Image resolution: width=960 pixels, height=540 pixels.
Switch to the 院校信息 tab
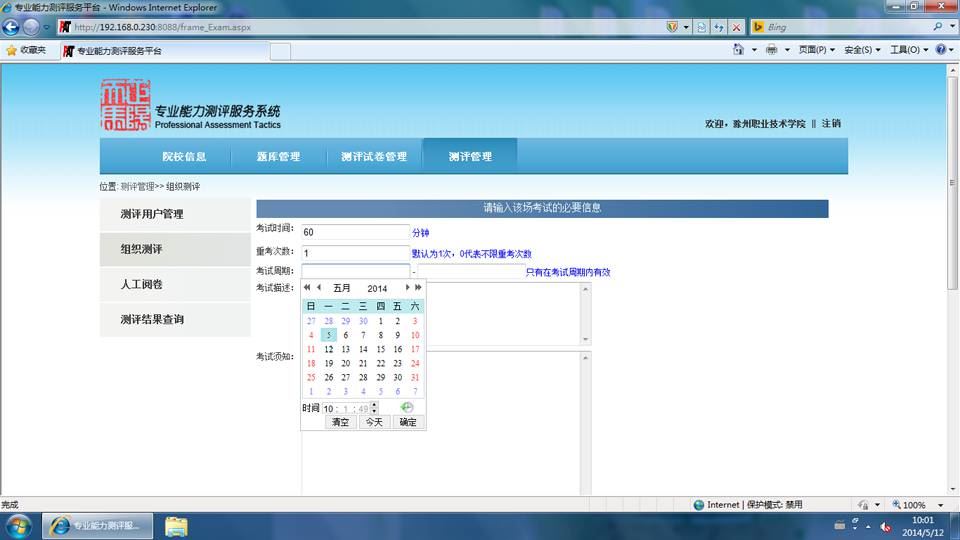click(x=184, y=157)
